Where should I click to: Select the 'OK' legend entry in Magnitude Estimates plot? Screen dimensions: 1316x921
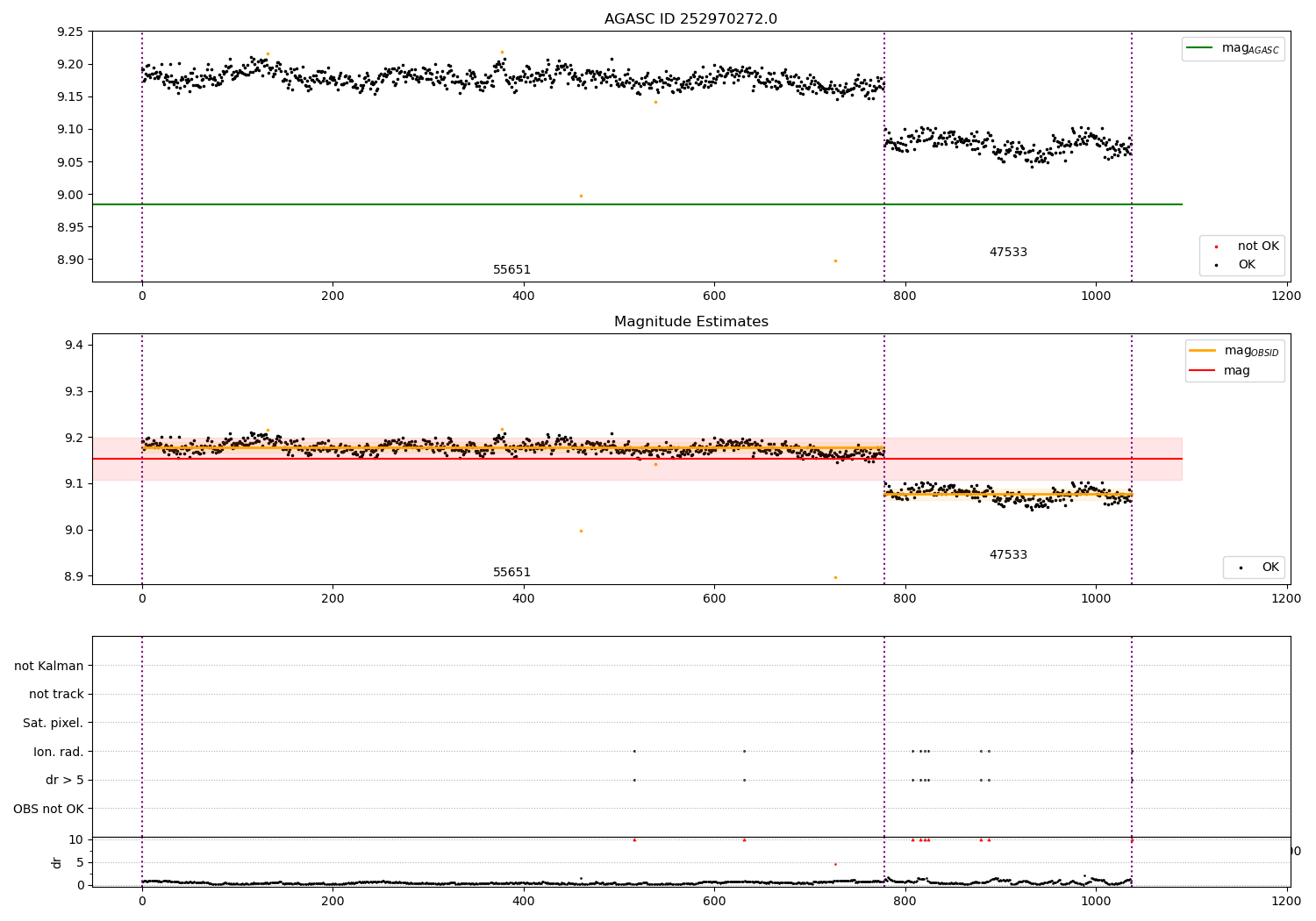point(1270,568)
